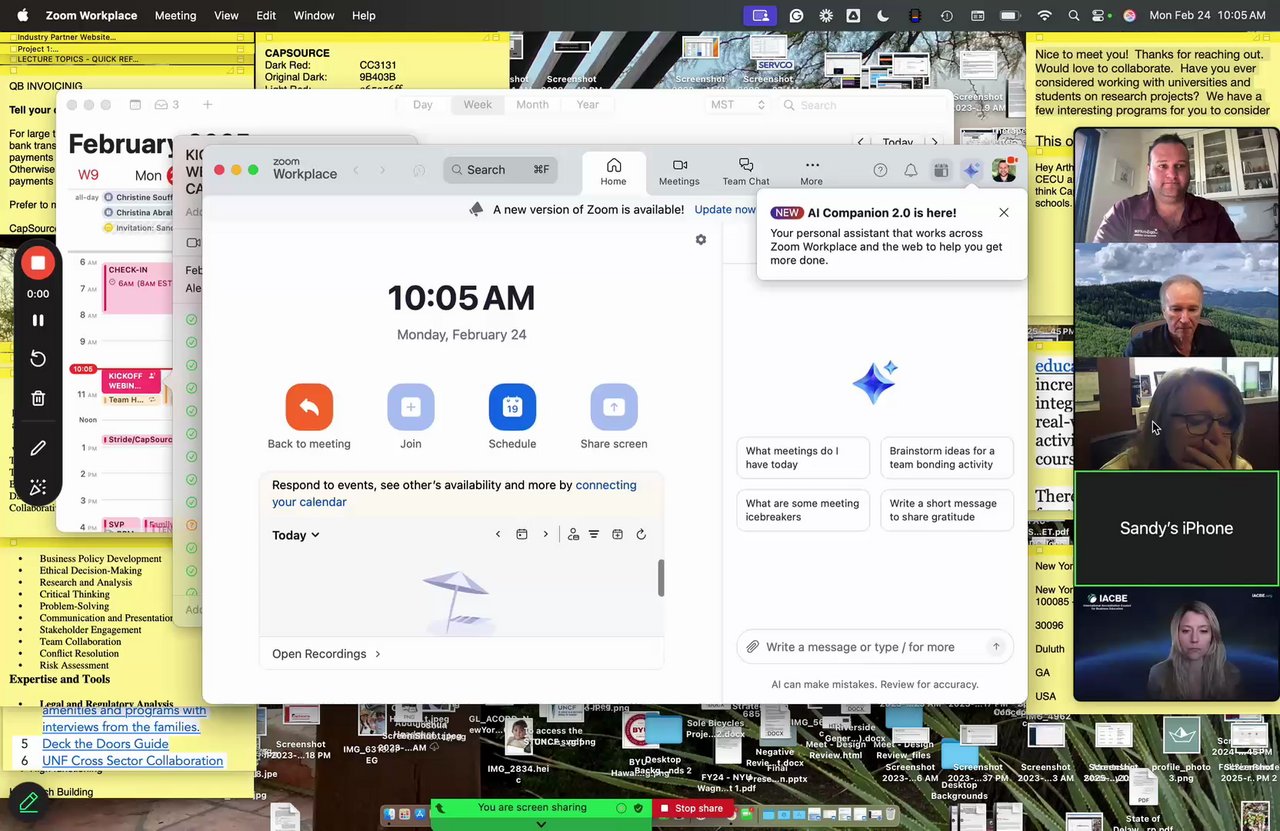Choose What meetings do I have today
This screenshot has height=831, width=1280.
803,458
